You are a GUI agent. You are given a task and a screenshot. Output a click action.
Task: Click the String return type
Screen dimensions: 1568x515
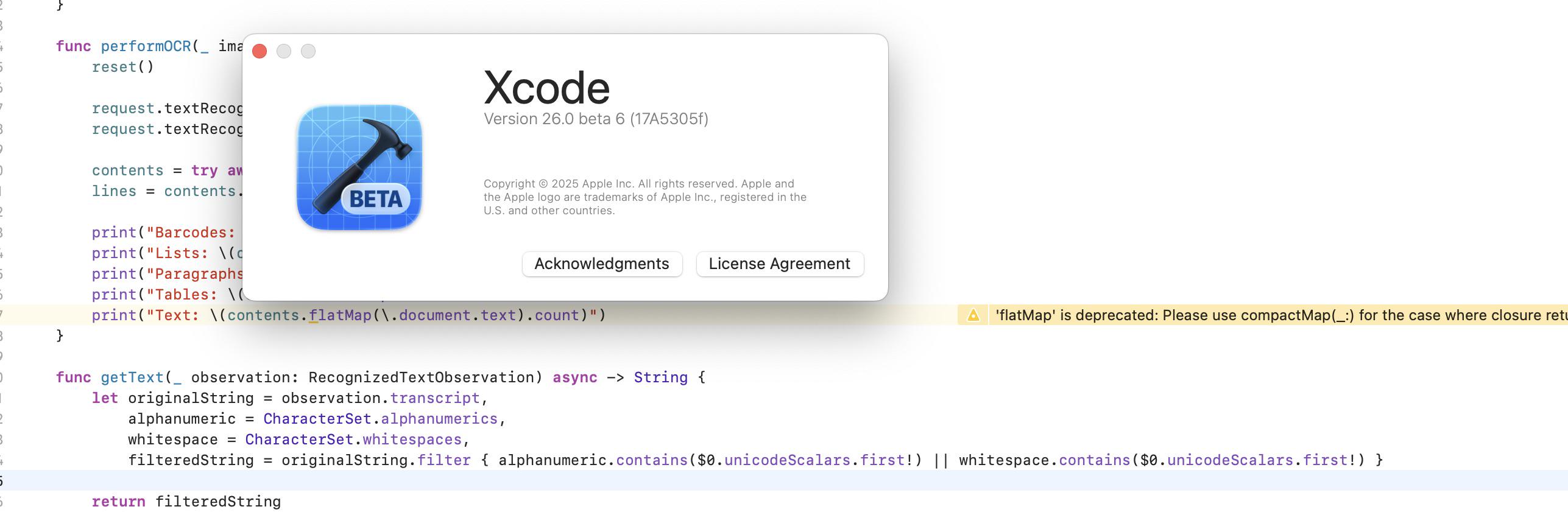pos(660,377)
